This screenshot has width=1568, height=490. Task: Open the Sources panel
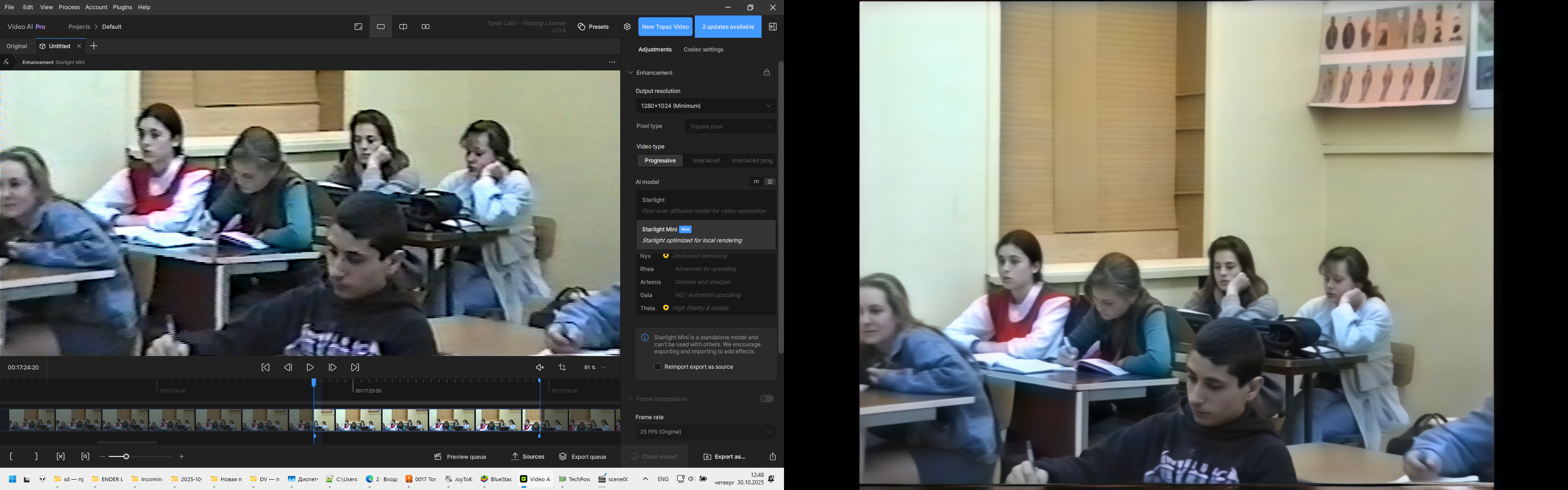tap(528, 456)
